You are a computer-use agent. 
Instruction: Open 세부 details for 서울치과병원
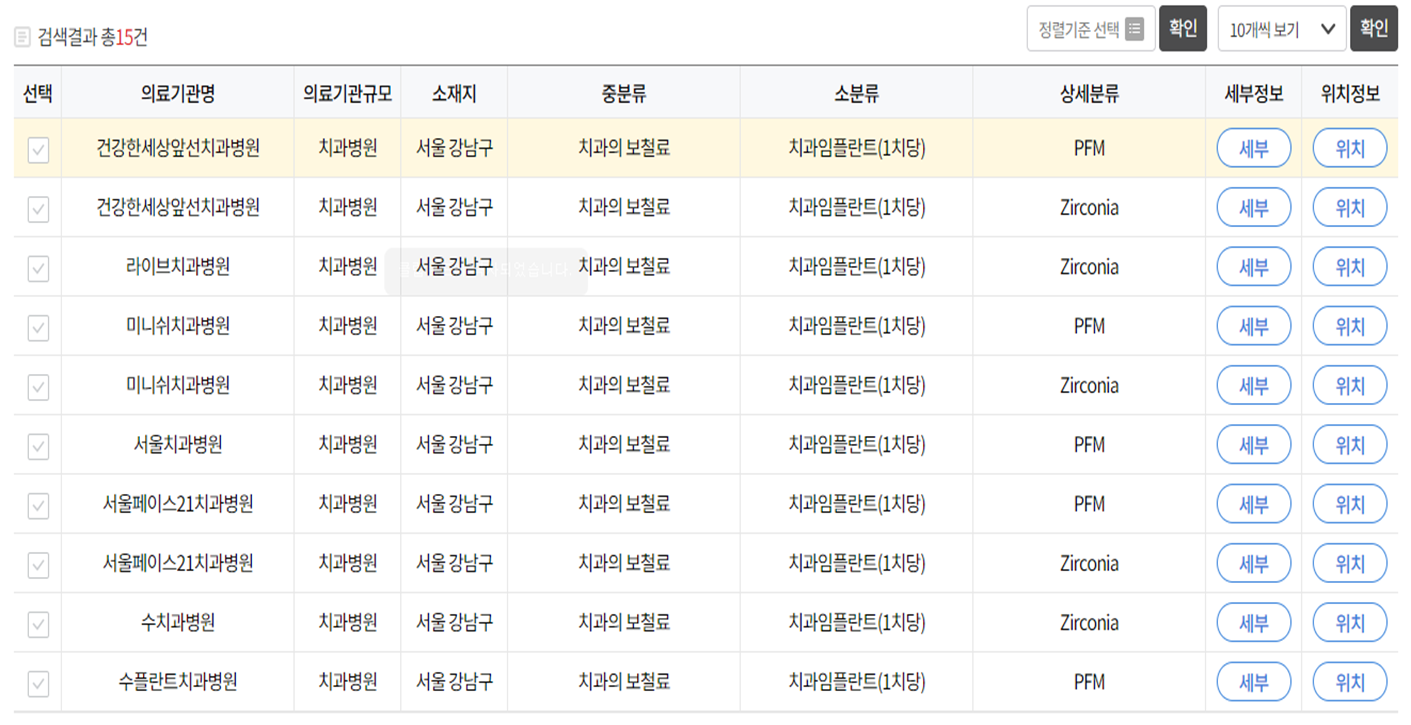pos(1254,445)
